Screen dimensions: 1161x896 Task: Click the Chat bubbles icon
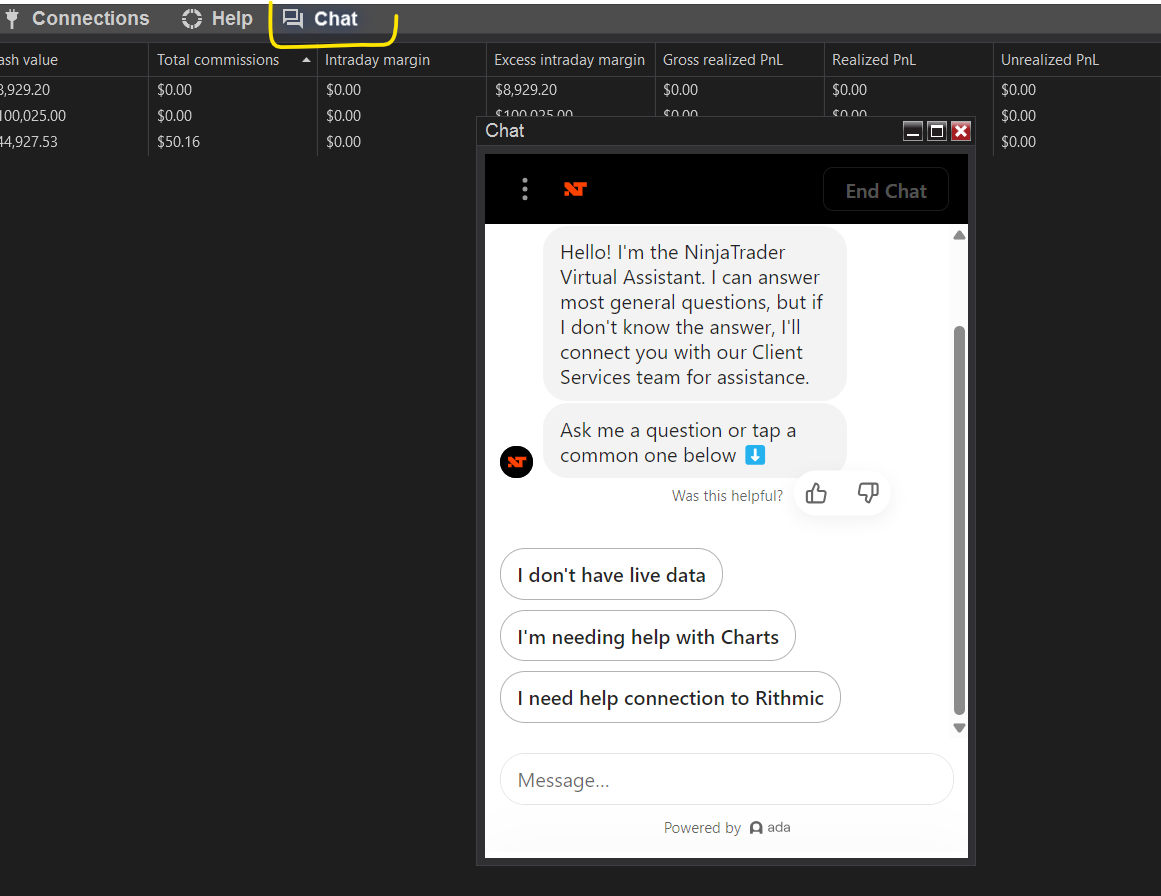(293, 19)
